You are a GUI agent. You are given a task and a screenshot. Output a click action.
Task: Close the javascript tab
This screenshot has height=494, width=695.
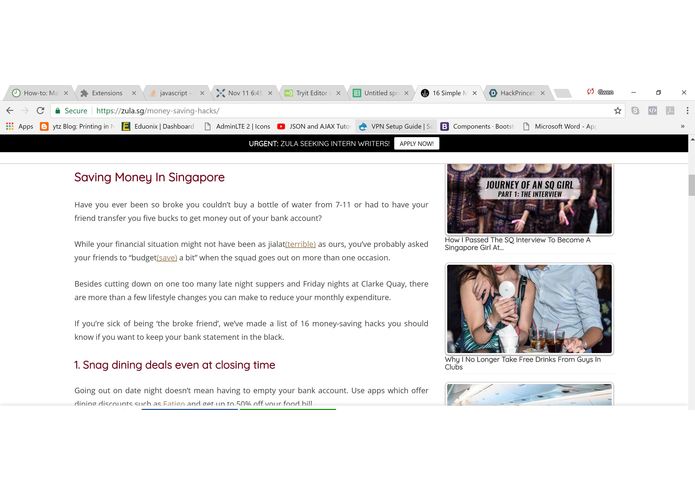[x=202, y=93]
